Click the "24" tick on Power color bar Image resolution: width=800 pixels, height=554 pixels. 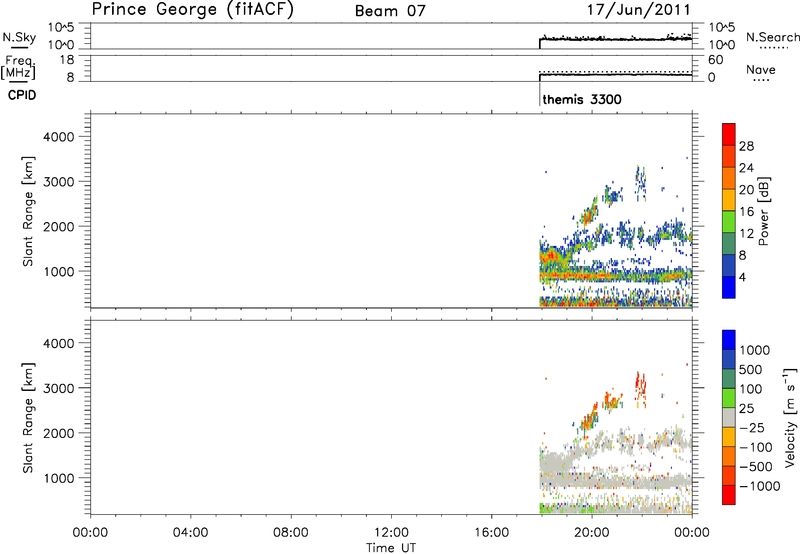click(746, 168)
